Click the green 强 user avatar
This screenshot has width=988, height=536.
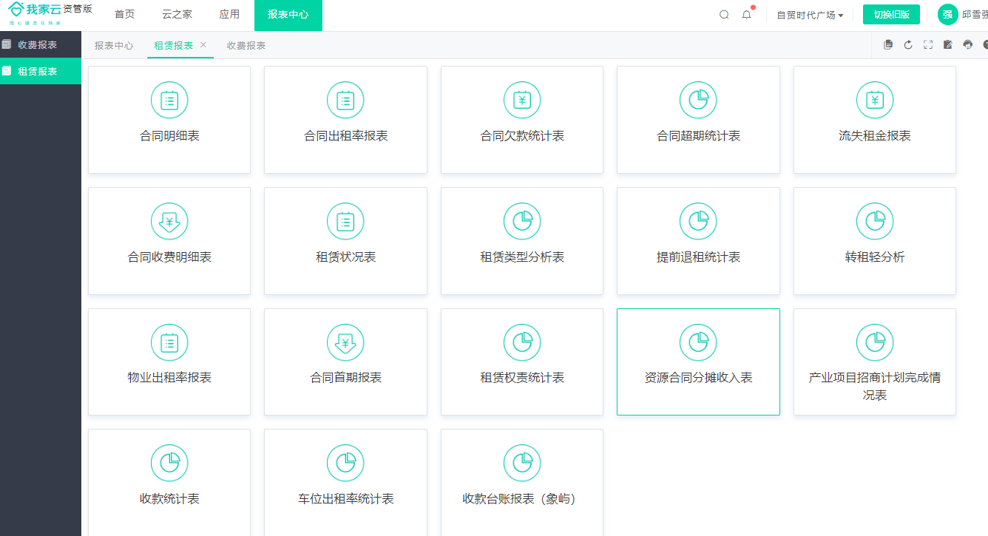[x=948, y=14]
